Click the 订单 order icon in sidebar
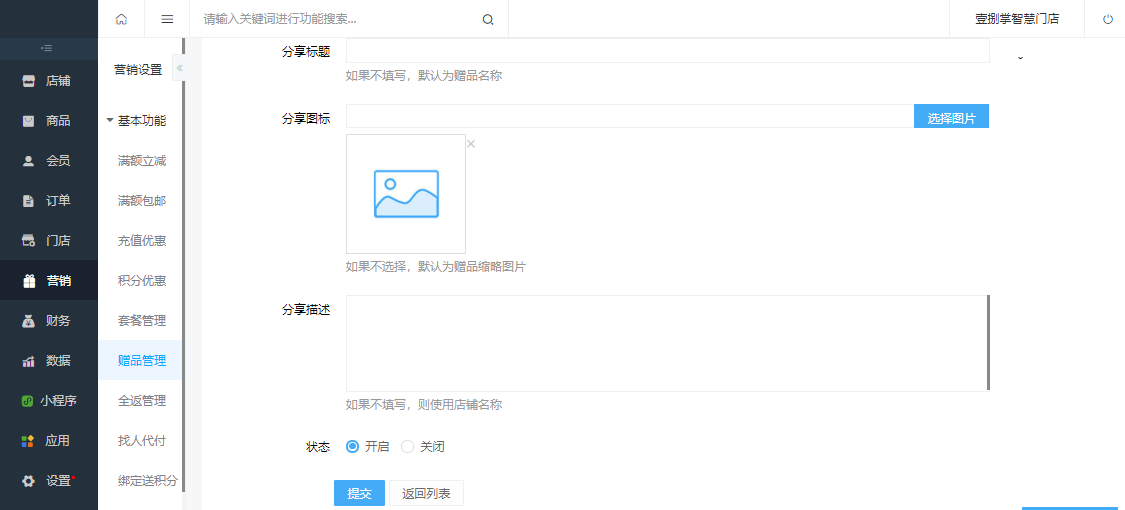1125x510 pixels. point(29,201)
